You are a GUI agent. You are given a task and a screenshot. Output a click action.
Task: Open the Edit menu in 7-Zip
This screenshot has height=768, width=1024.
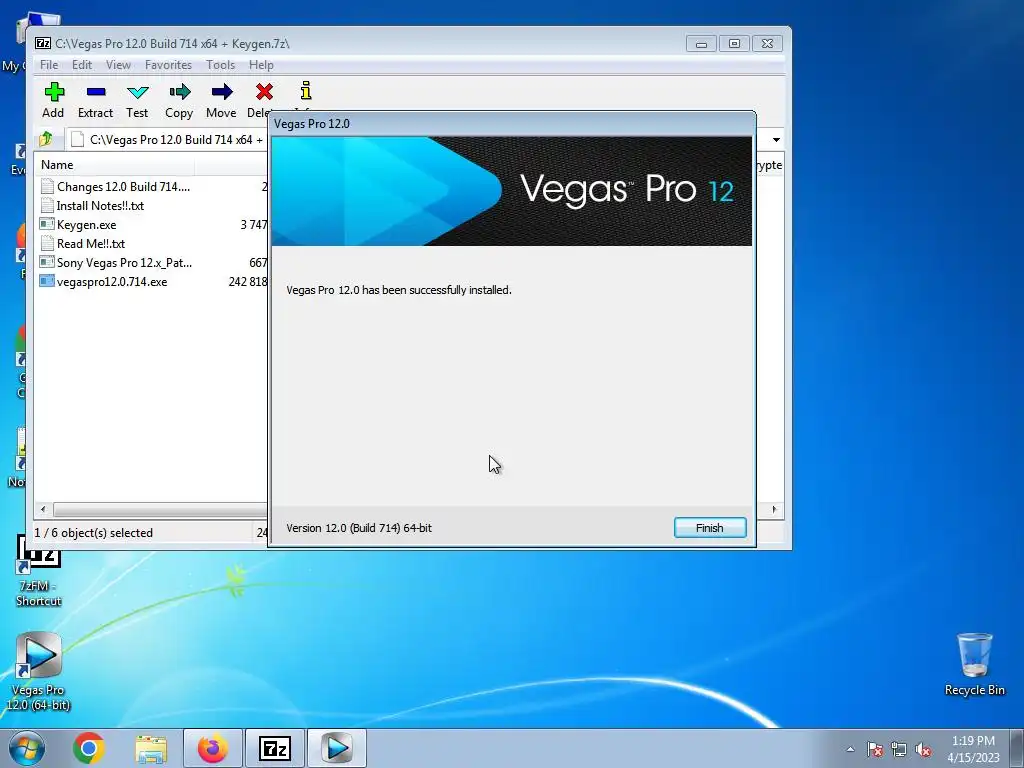[x=82, y=65]
